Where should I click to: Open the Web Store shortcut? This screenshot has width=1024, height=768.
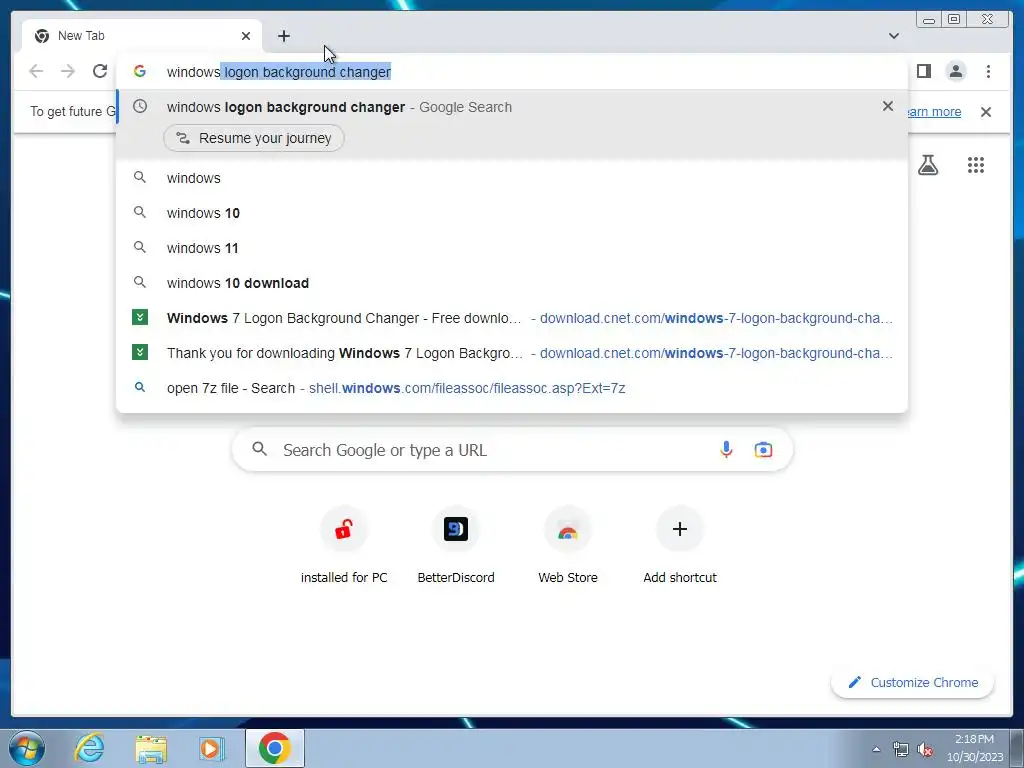point(568,544)
